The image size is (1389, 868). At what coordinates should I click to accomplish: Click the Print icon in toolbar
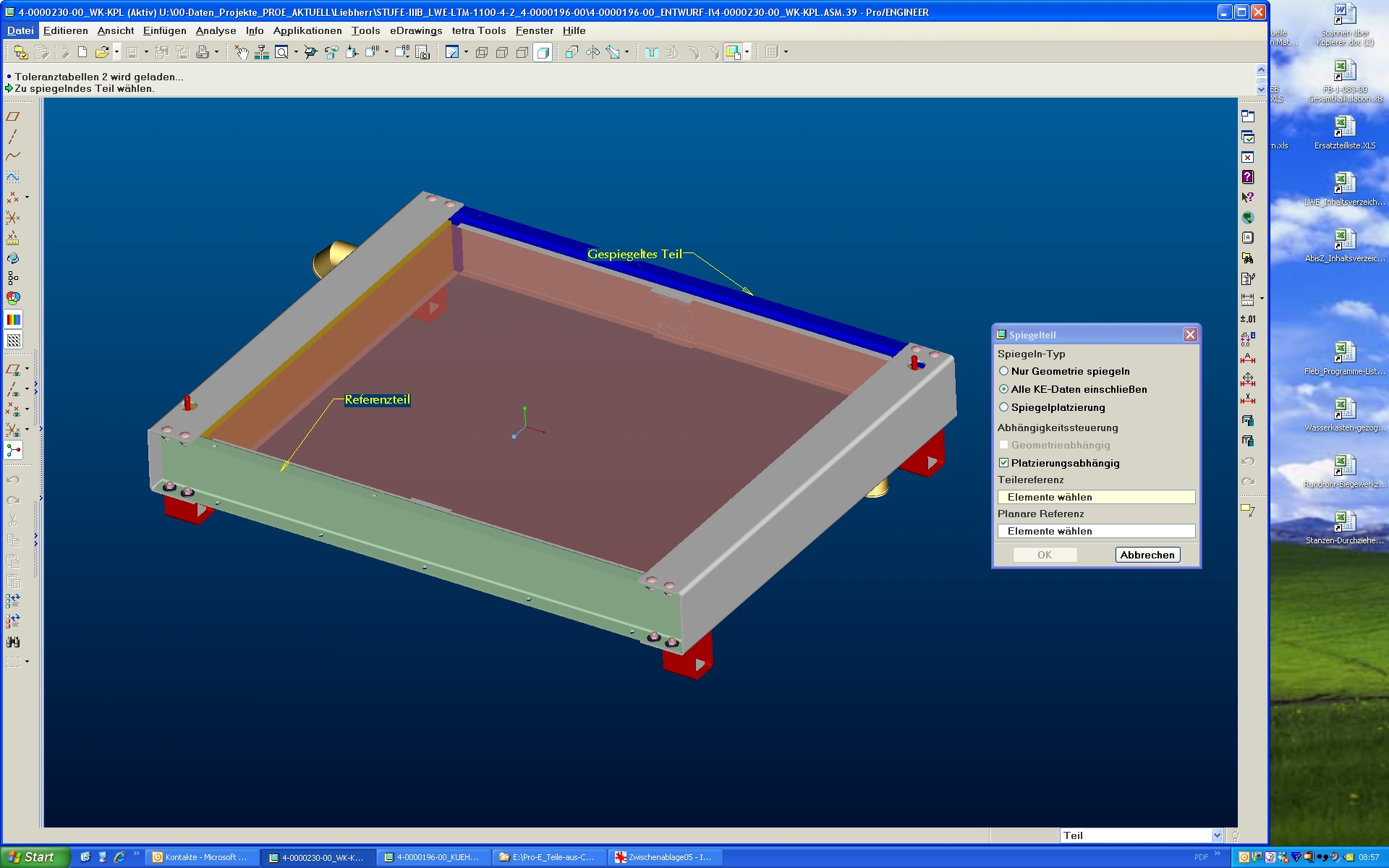[203, 52]
